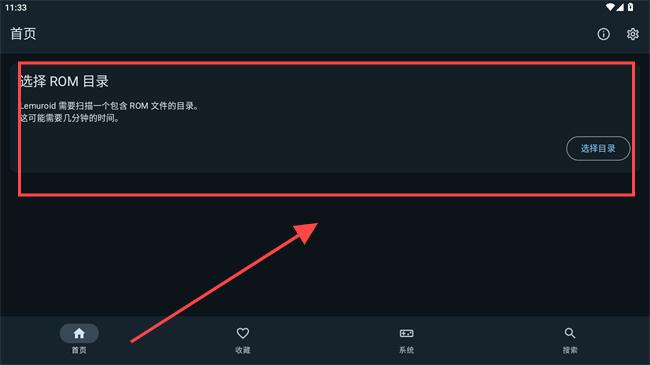
Task: Click the 首页 title in the top bar
Action: (23, 34)
